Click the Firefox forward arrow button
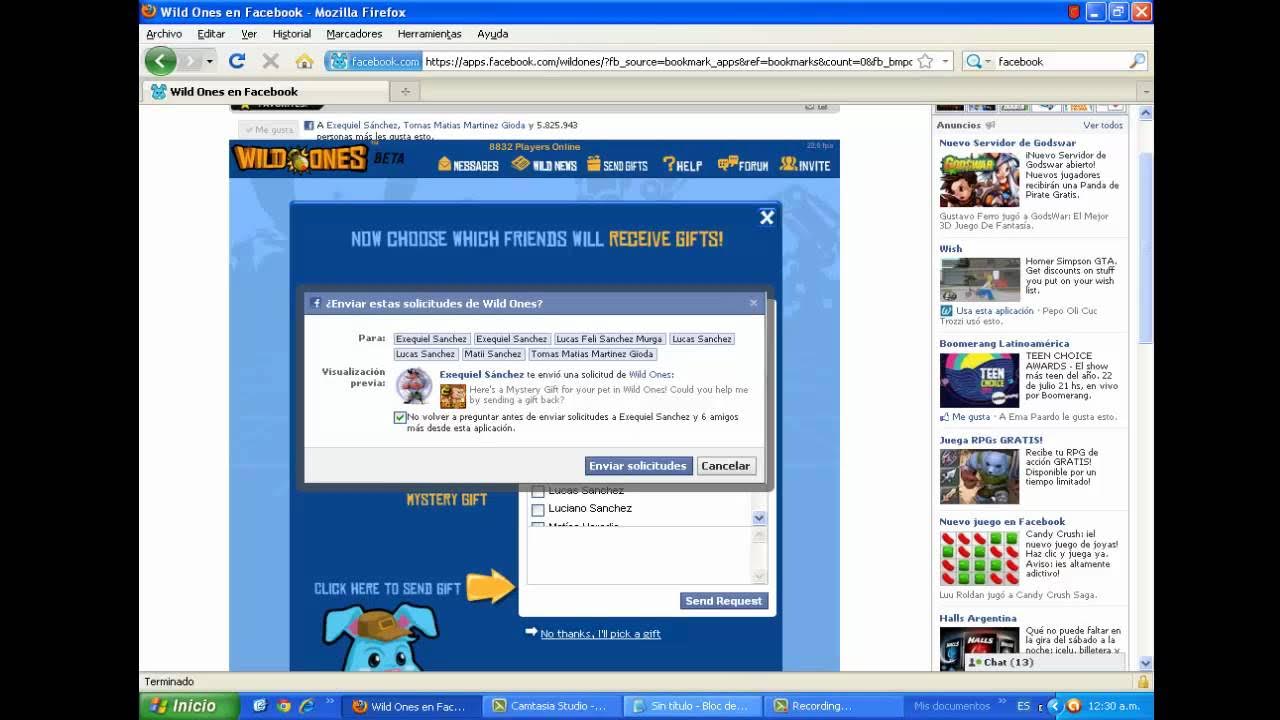Screen dimensions: 1280x720 pyautogui.click(x=190, y=61)
